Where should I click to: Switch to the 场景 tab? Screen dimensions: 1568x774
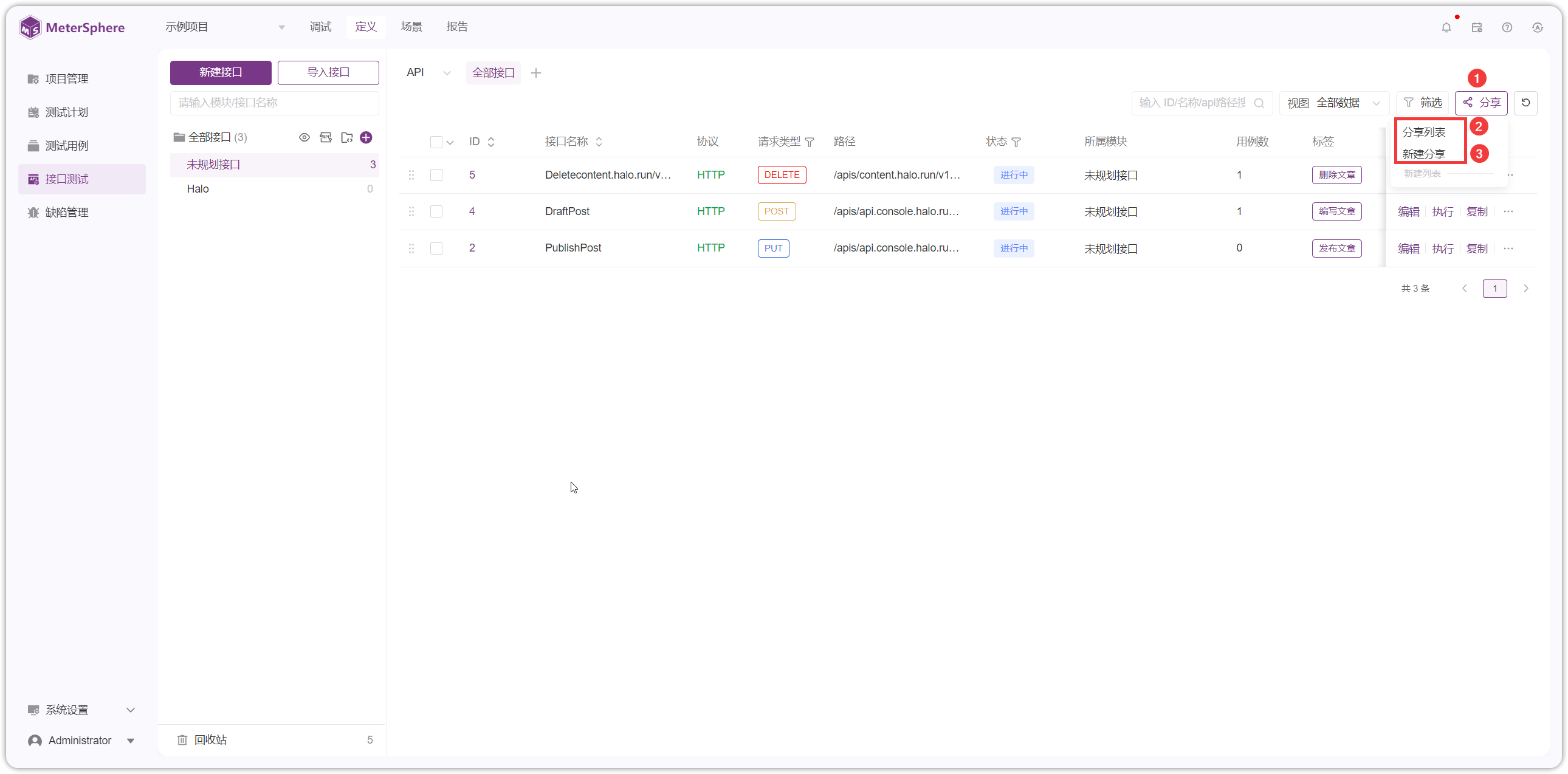(411, 27)
